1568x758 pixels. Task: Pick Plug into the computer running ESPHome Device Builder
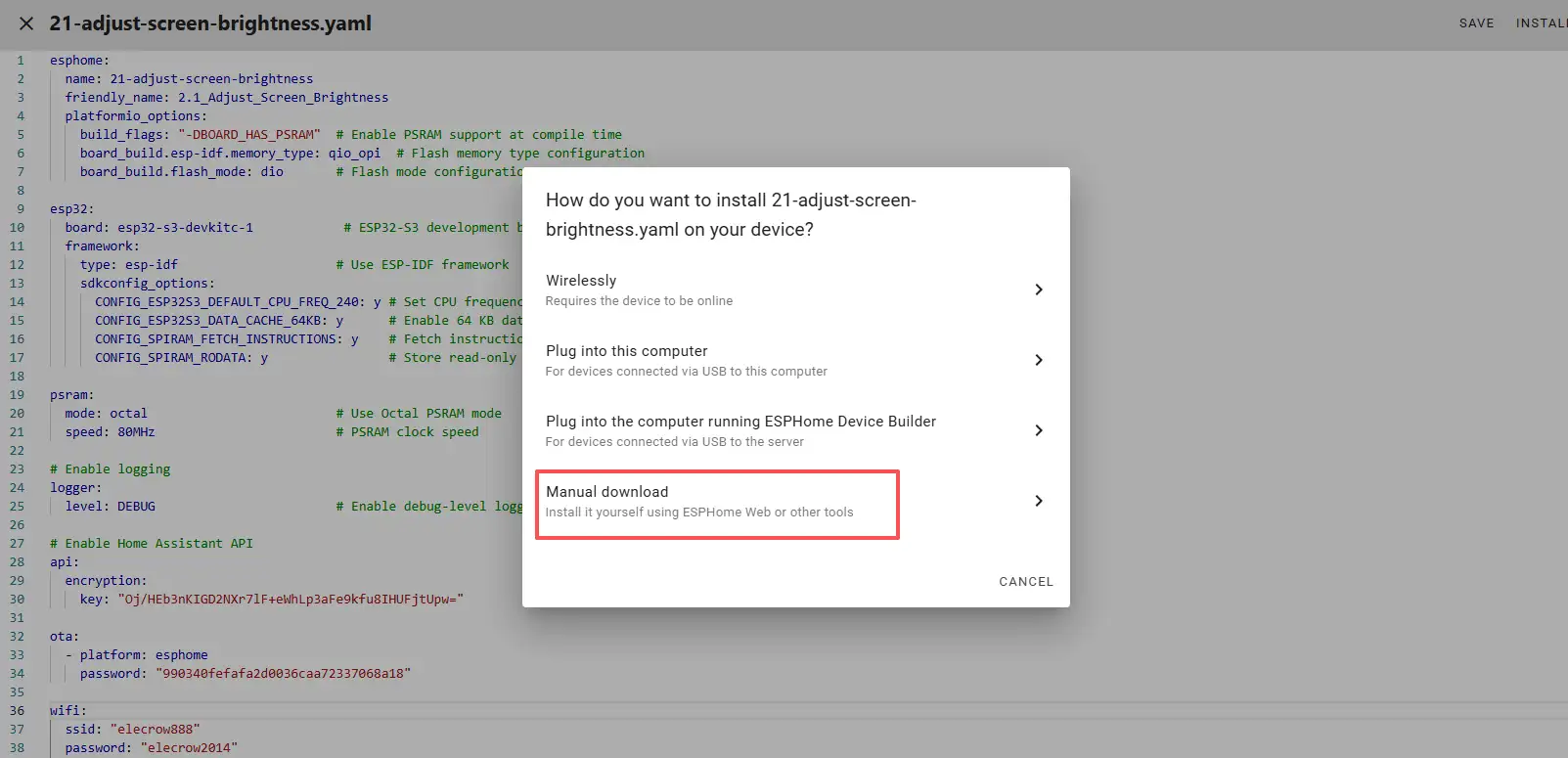point(740,430)
